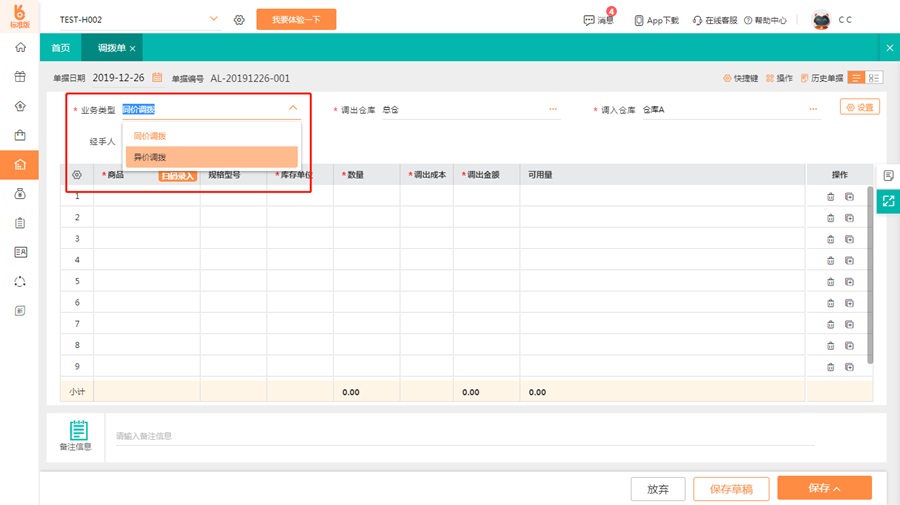This screenshot has width=900, height=505.
Task: Open 在线客服 support link
Action: 715,20
